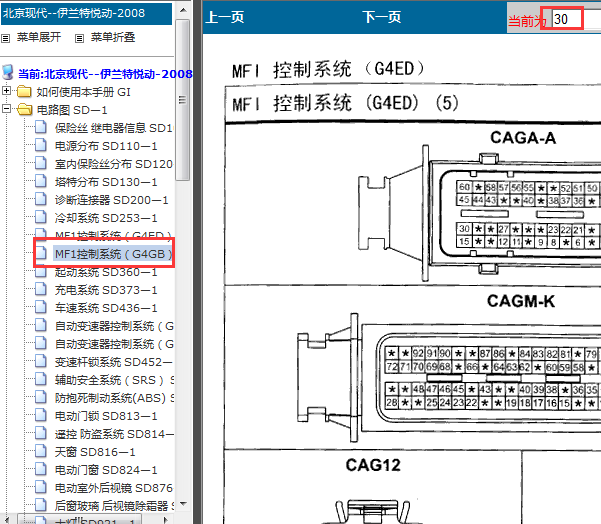
Task: Click the 菜单展开 list icon
Action: [6, 38]
